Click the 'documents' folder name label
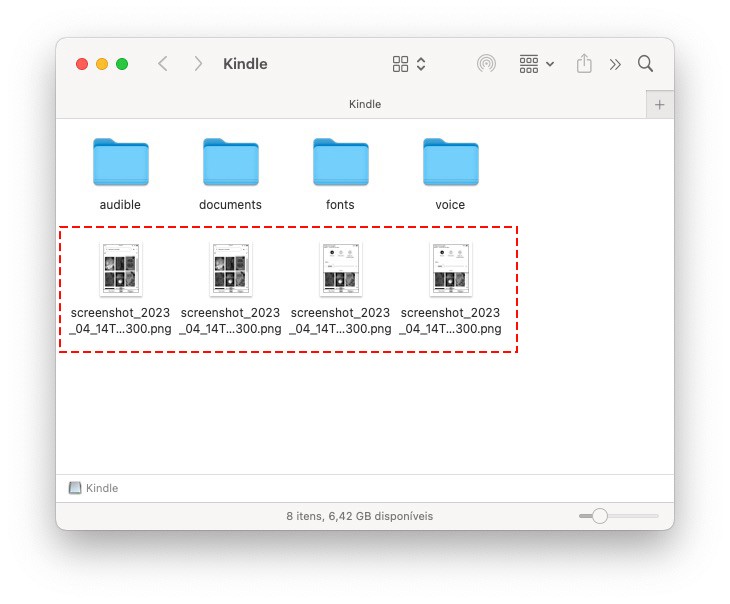This screenshot has width=730, height=604. (230, 204)
